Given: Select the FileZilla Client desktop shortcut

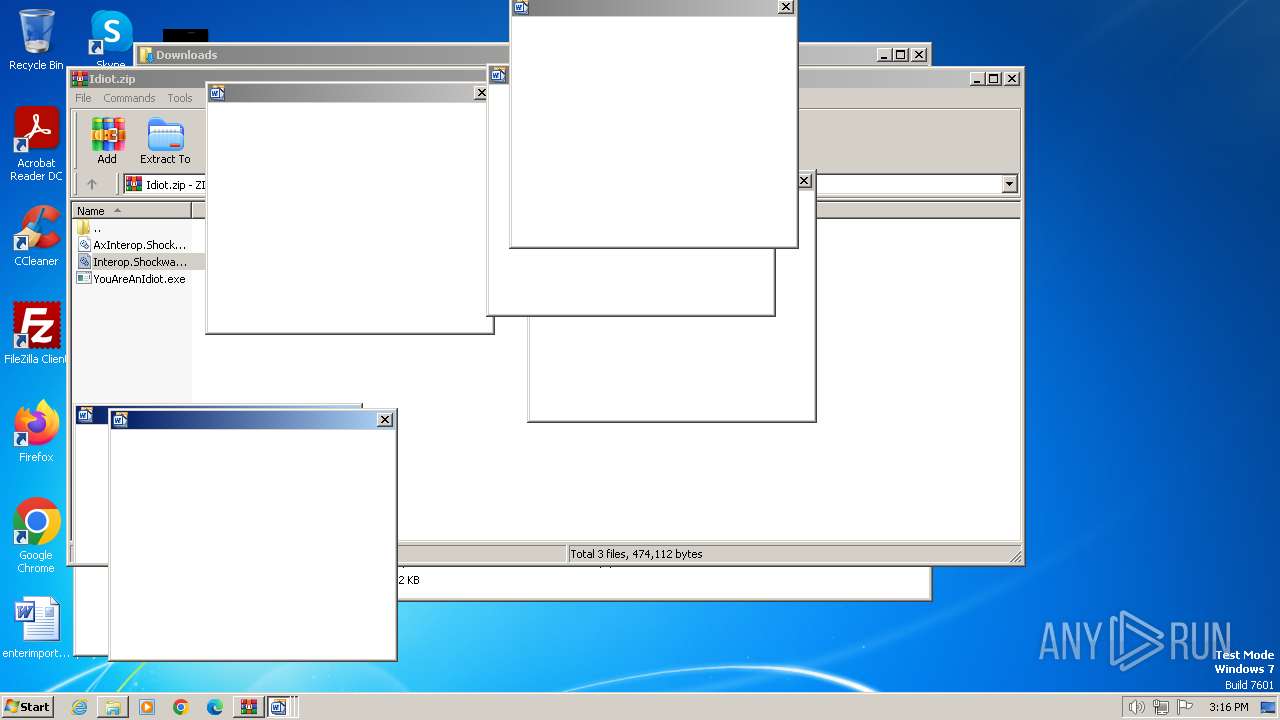Looking at the screenshot, I should 36,334.
